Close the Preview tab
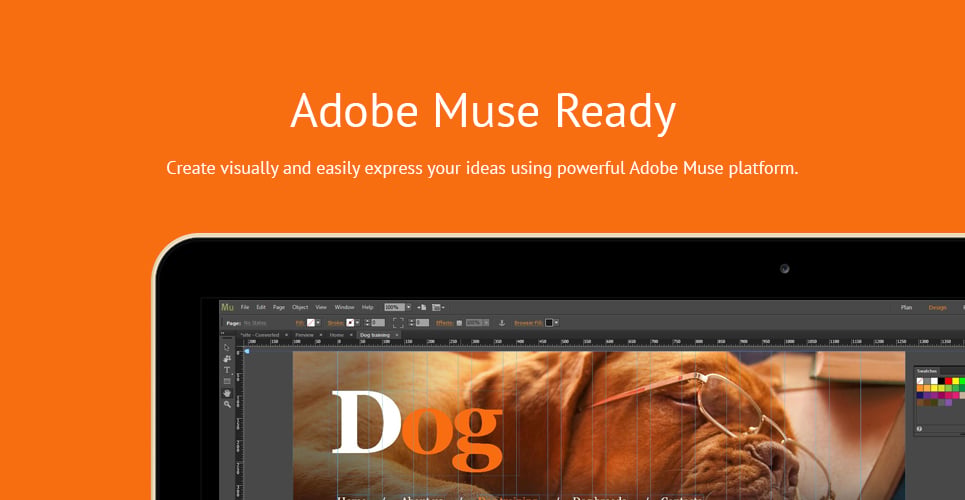 [321, 335]
